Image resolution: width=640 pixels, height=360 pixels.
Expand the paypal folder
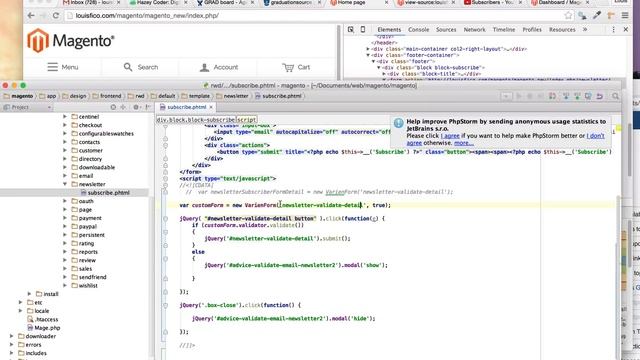click(x=65, y=227)
